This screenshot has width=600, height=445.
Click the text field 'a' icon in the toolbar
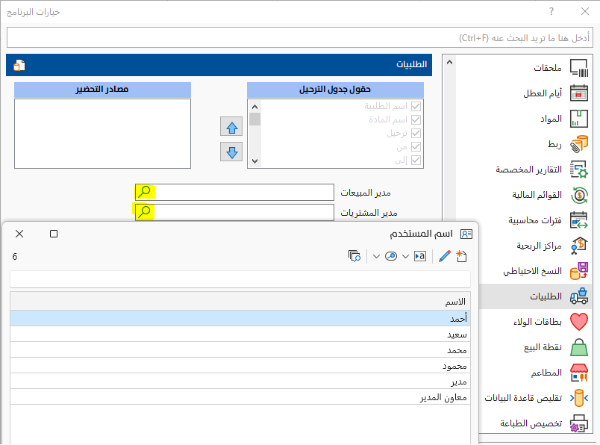(420, 256)
